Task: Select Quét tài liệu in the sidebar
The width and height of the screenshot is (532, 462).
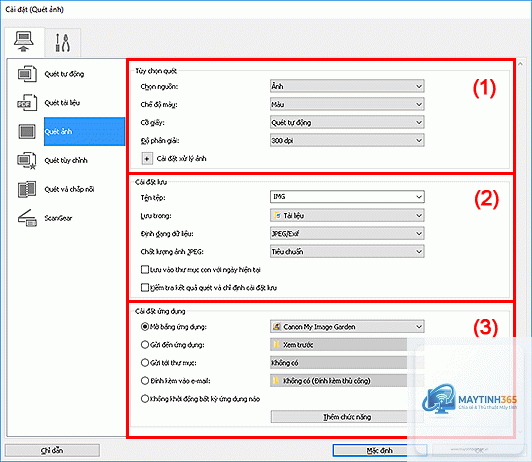Action: (x=62, y=102)
